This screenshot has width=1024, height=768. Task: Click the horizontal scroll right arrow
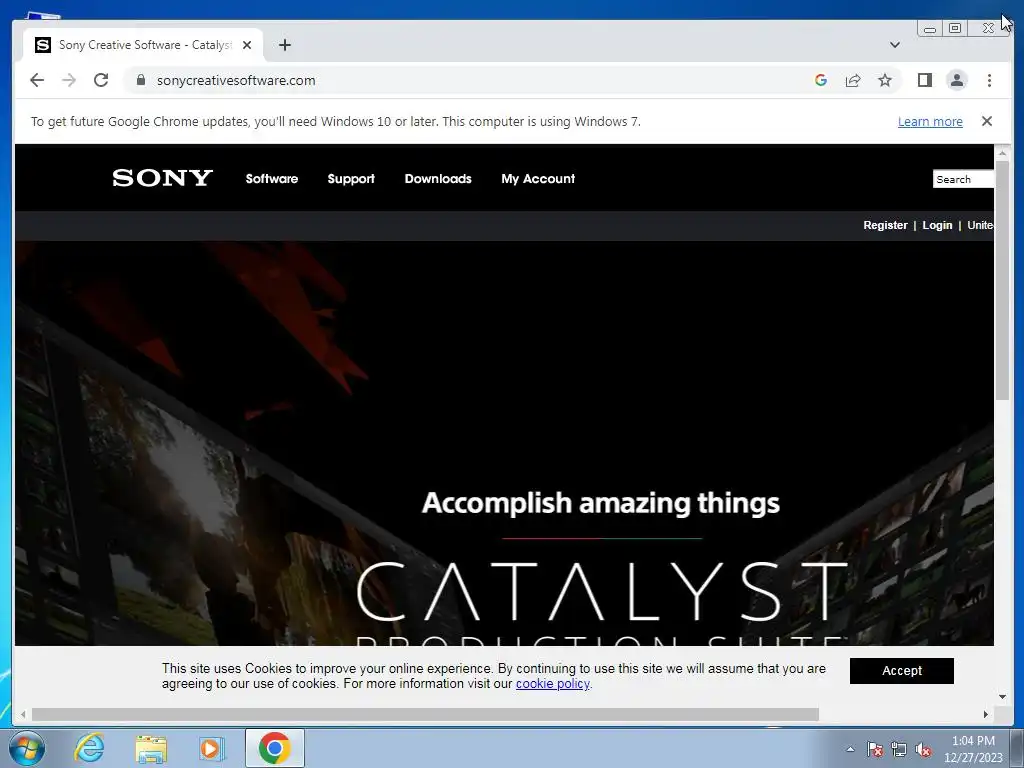point(985,714)
